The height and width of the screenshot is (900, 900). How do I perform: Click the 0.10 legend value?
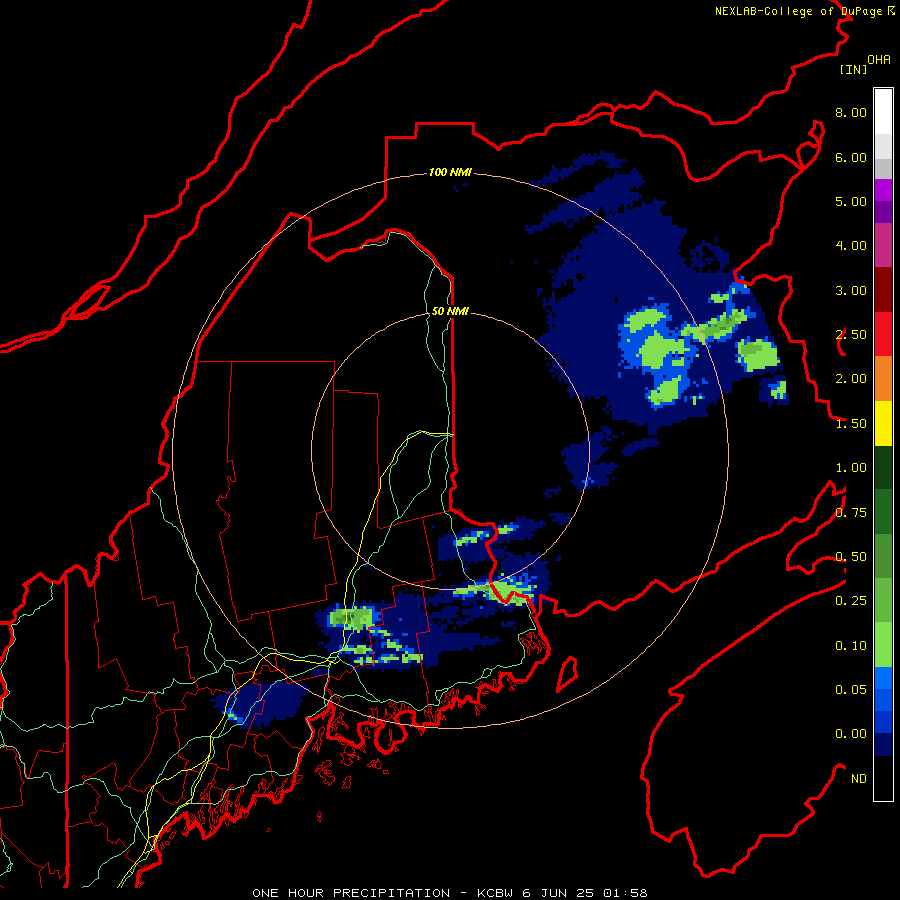(x=851, y=646)
